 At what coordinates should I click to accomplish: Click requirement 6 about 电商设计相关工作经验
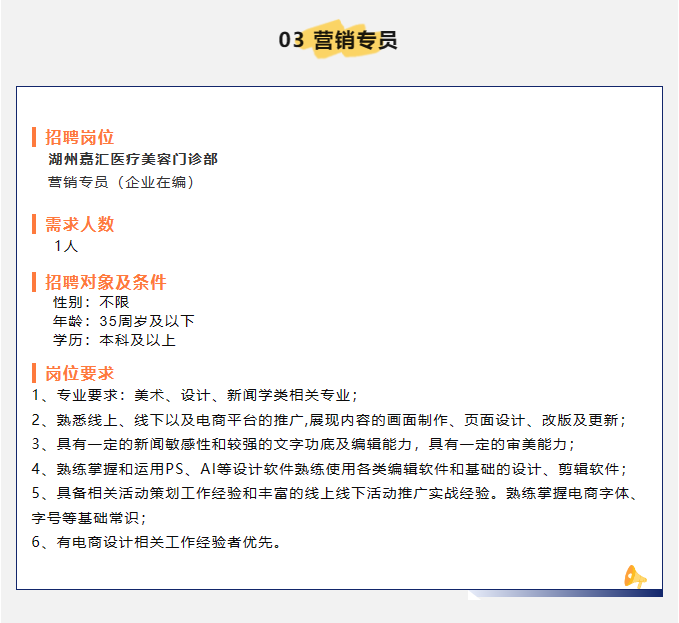pyautogui.click(x=156, y=542)
